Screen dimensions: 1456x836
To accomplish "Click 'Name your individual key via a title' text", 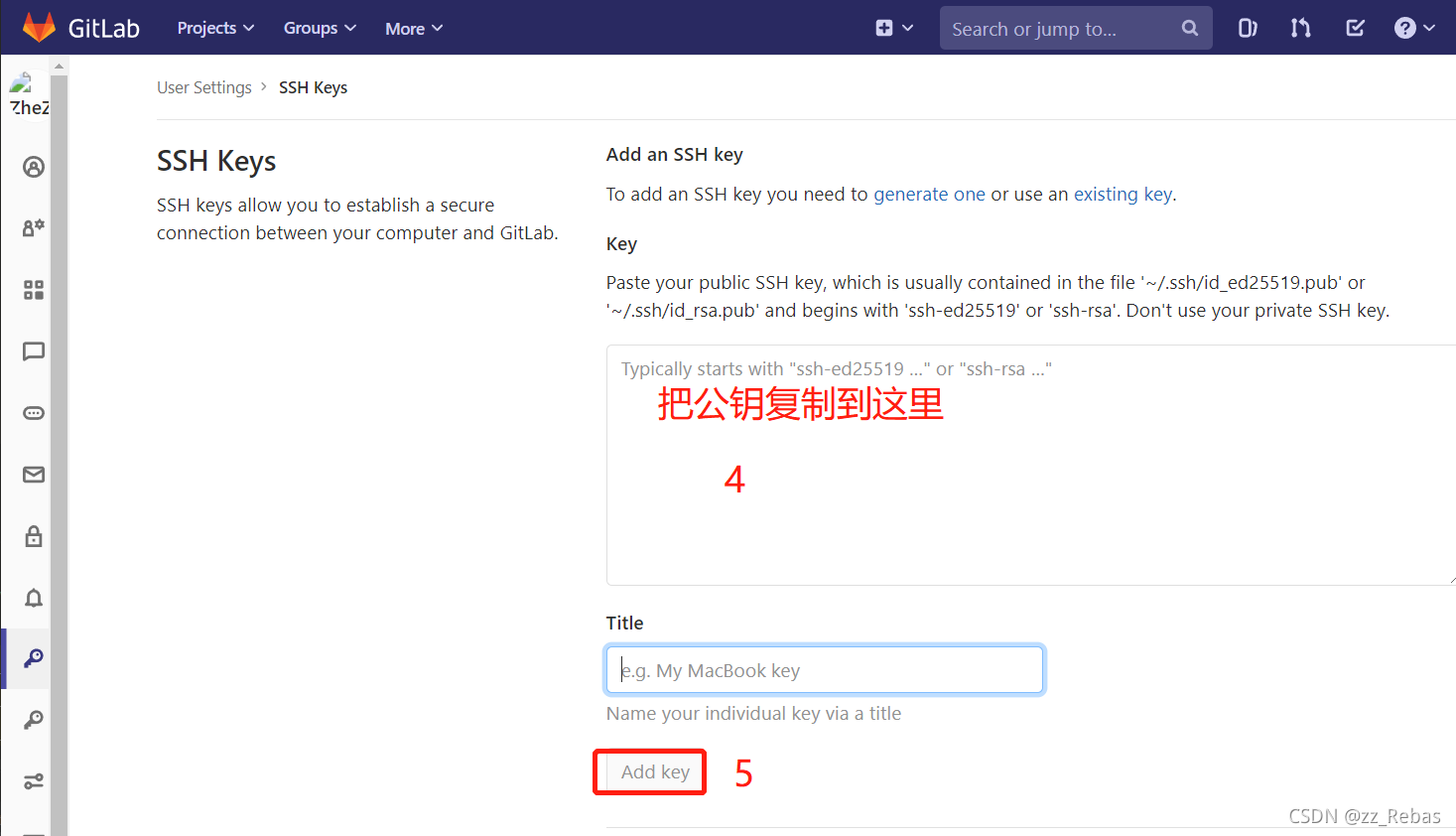I will coord(753,714).
